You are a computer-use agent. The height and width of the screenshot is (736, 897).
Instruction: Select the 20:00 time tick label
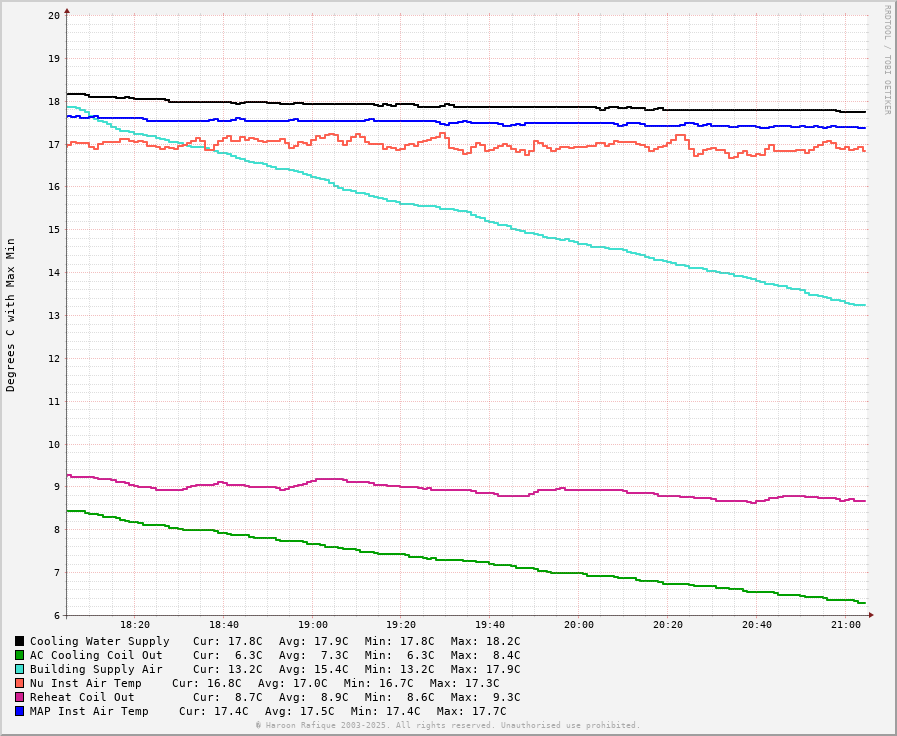579,625
